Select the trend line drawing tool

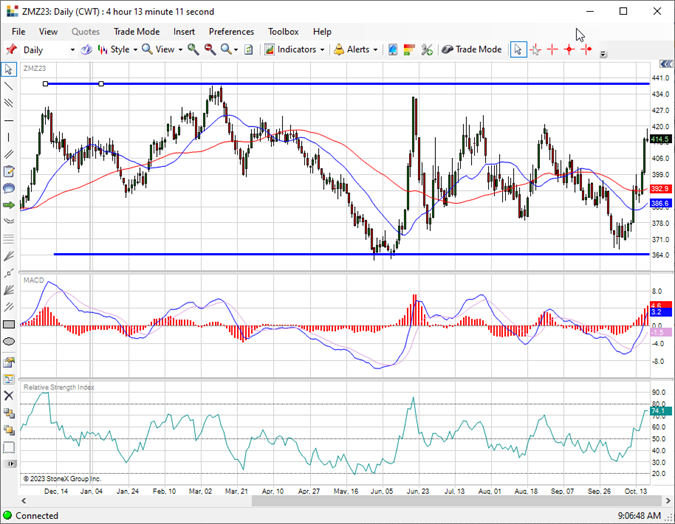point(9,86)
